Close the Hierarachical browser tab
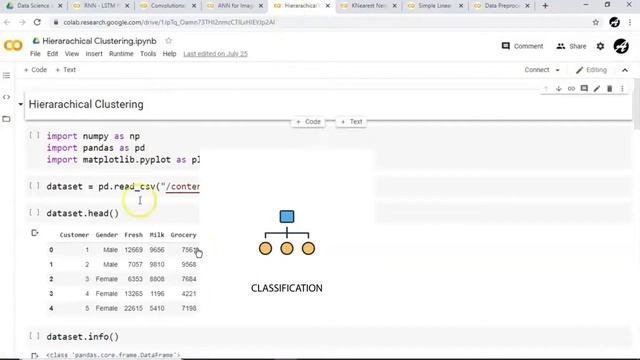 tap(327, 6)
